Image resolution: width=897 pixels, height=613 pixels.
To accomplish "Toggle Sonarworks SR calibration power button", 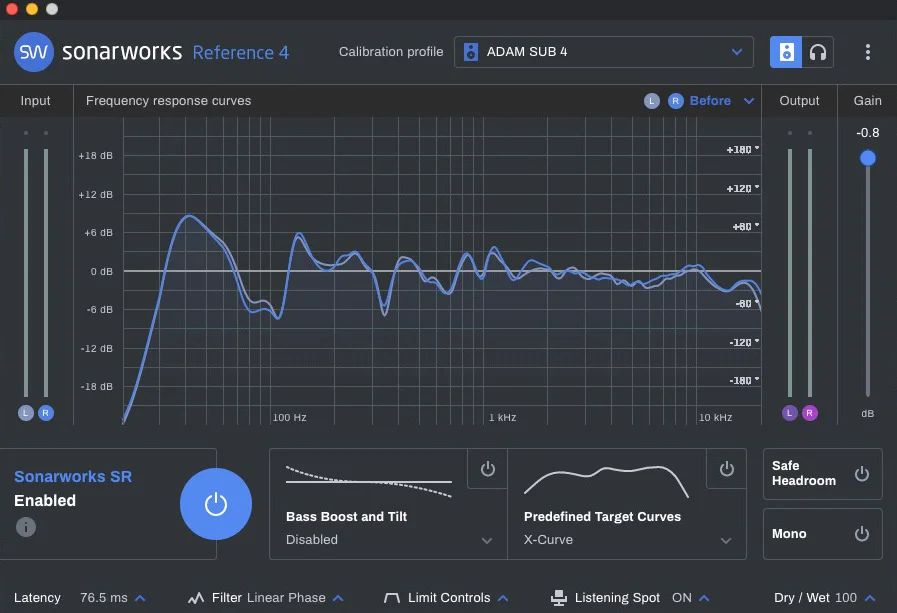I will pyautogui.click(x=216, y=504).
